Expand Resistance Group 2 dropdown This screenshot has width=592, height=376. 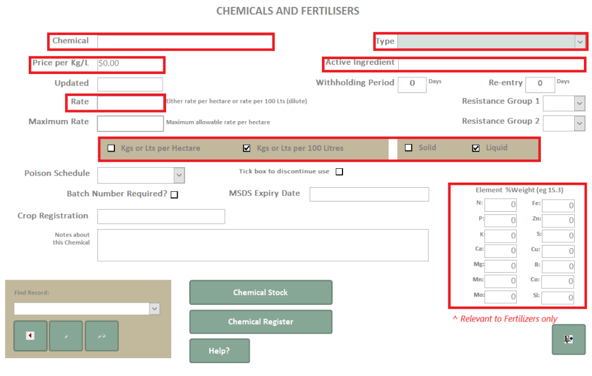point(580,123)
